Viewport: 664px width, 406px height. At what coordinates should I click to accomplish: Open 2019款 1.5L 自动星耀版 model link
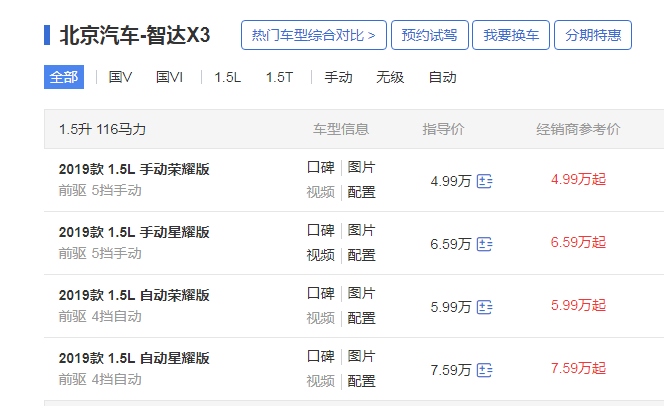pos(134,359)
